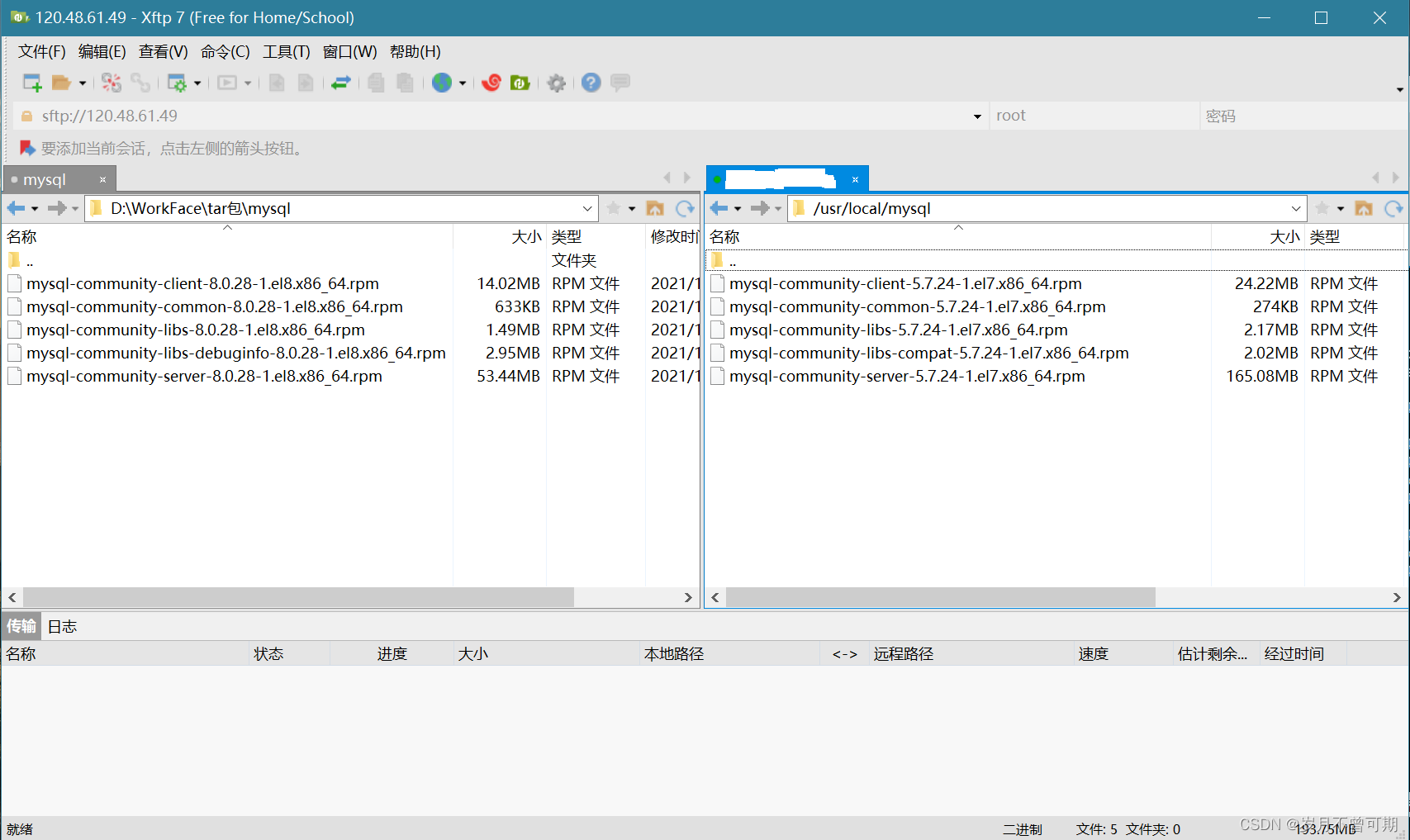The width and height of the screenshot is (1410, 840).
Task: Open help with the blue question icon
Action: [591, 83]
